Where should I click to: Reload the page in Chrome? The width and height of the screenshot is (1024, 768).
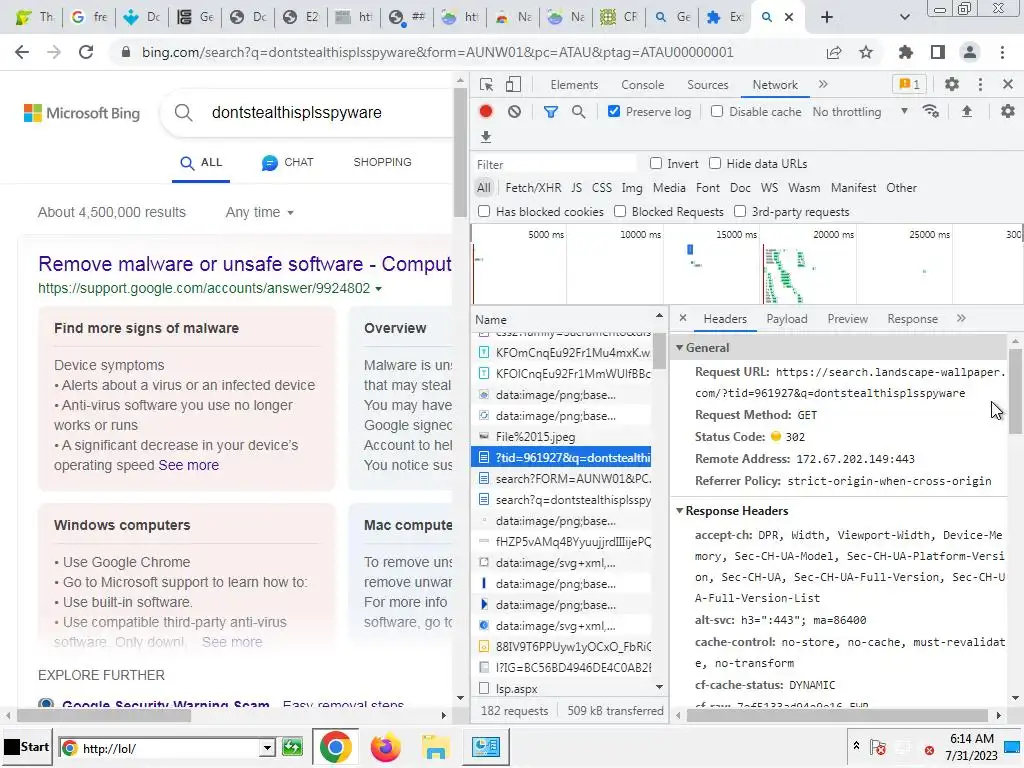86,52
